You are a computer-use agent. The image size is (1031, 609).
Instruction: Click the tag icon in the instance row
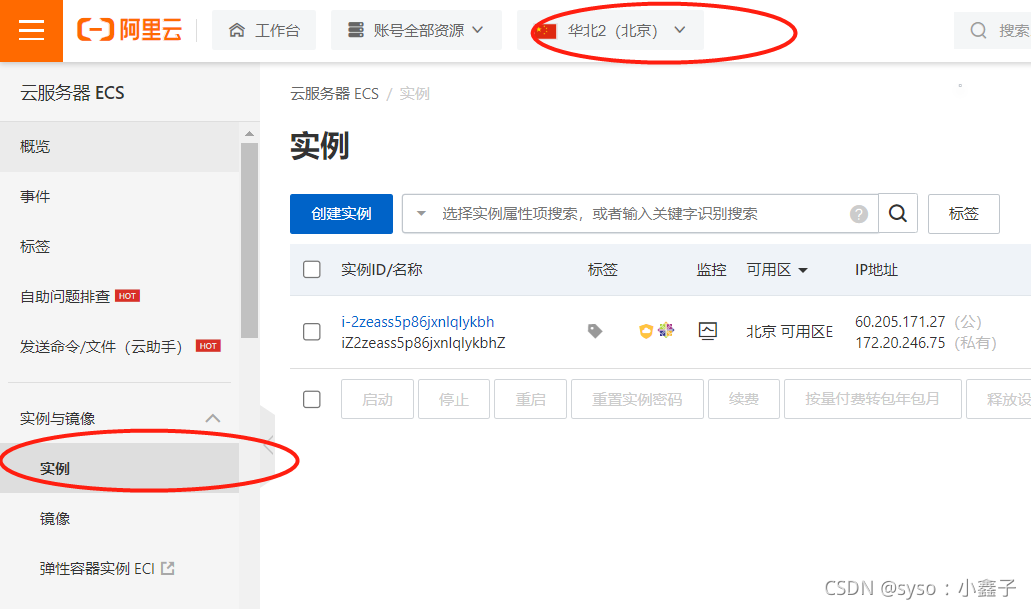pos(595,331)
